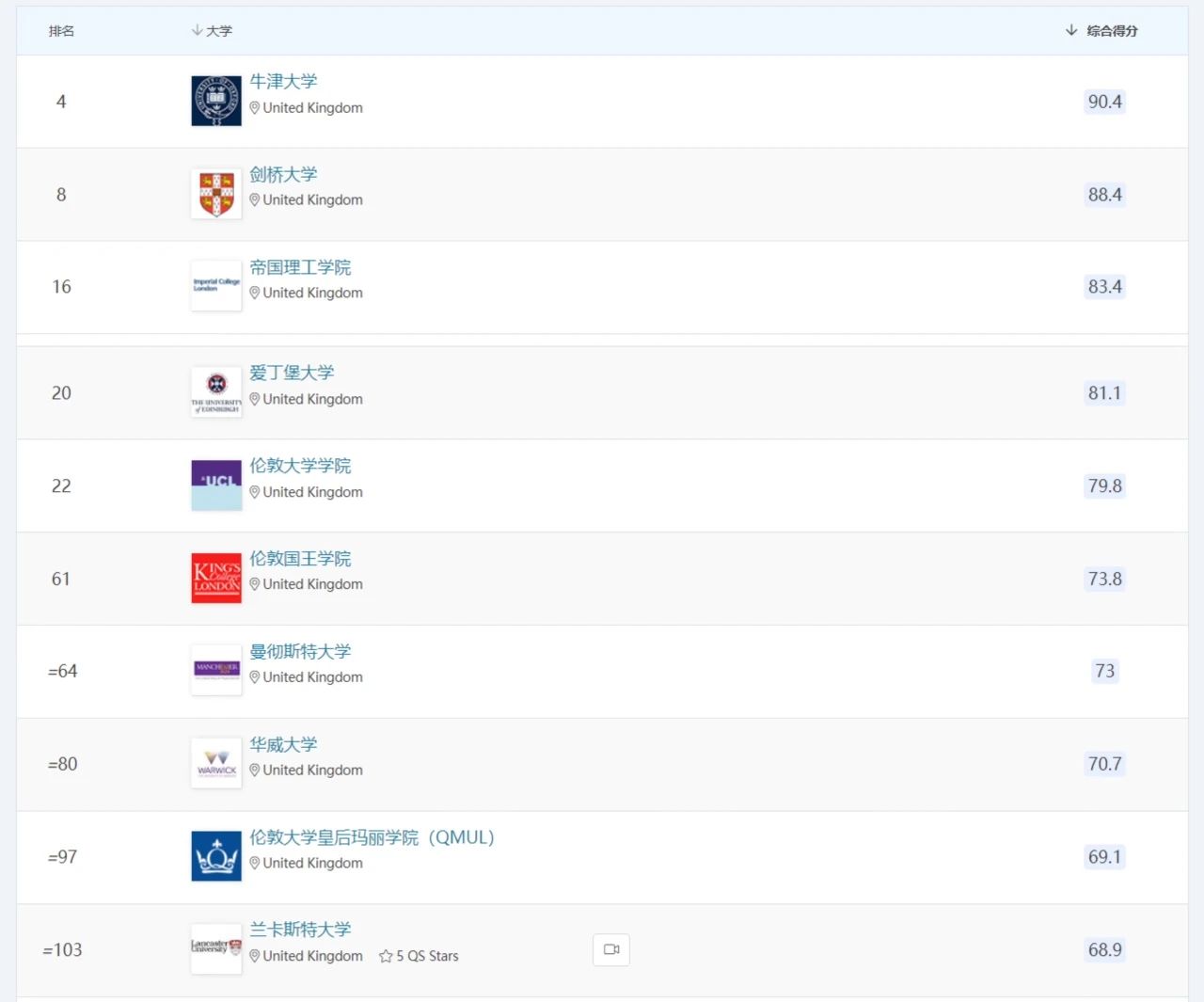Click location pin icon under 剑桥大学
This screenshot has height=1002, width=1204.
(x=254, y=200)
